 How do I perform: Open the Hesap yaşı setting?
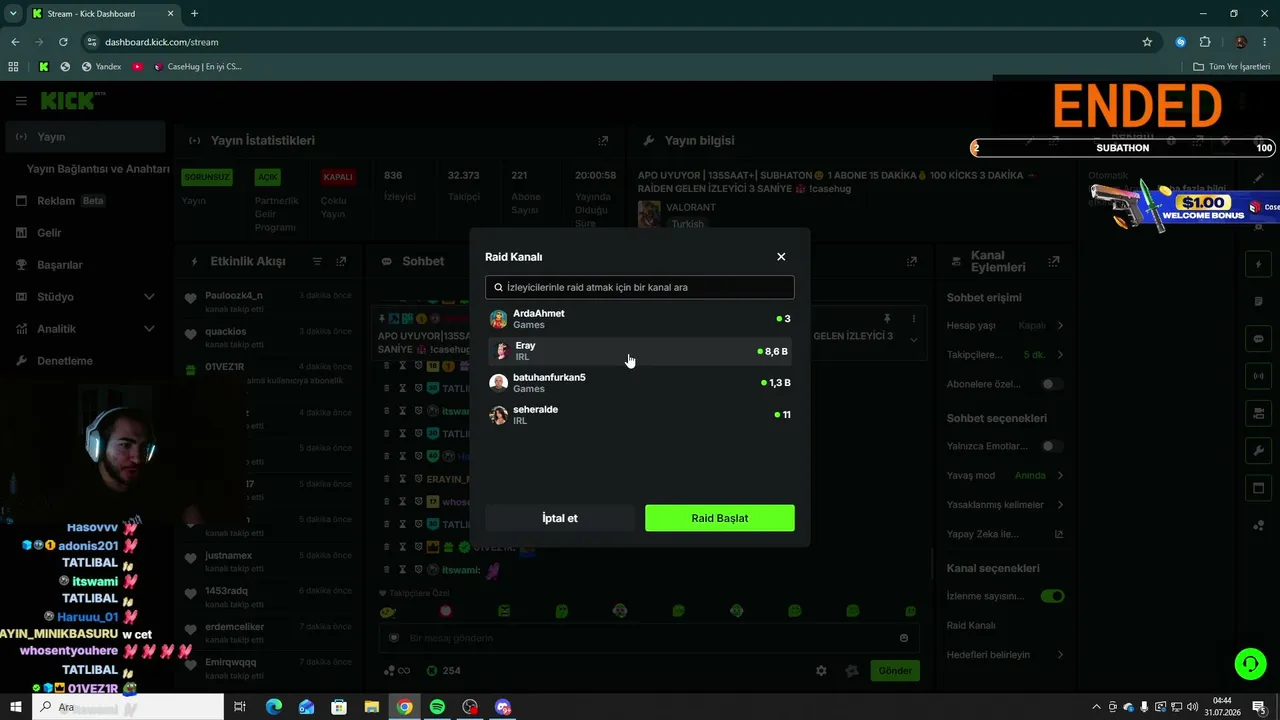tap(1005, 325)
